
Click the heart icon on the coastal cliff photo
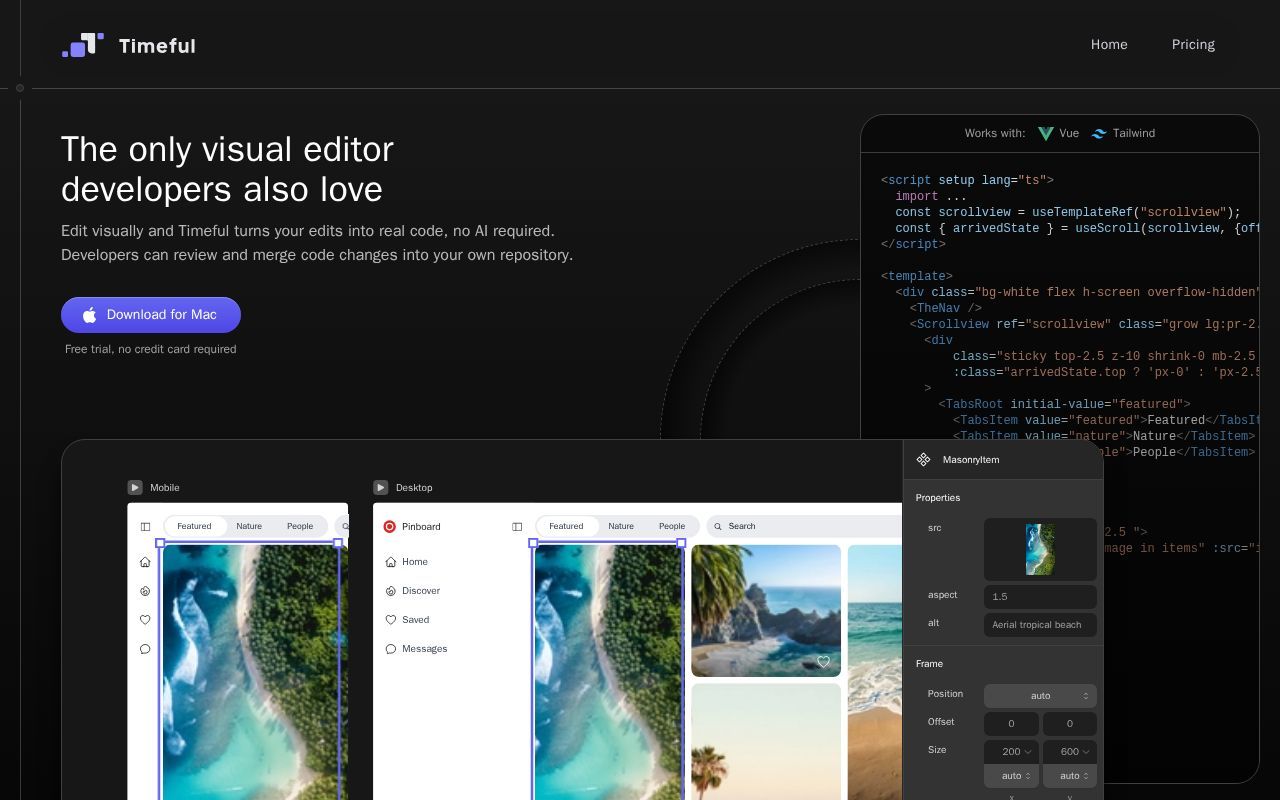pyautogui.click(x=823, y=662)
